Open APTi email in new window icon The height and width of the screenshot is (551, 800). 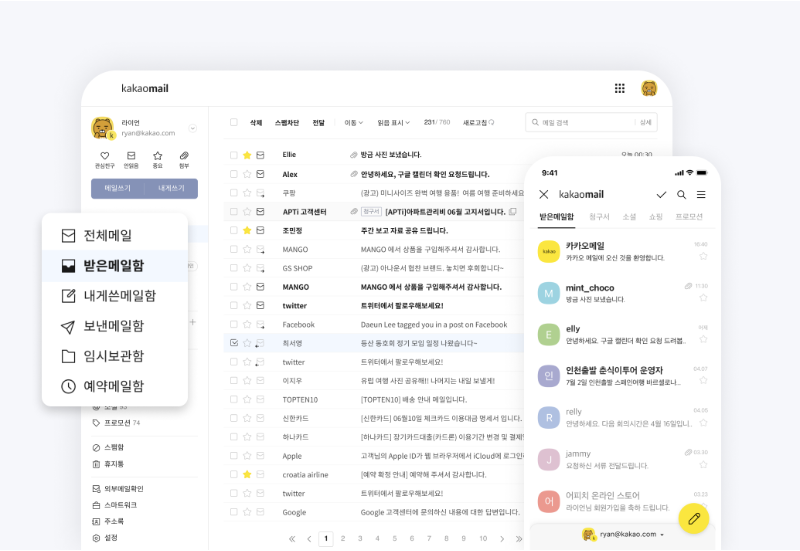pos(513,211)
